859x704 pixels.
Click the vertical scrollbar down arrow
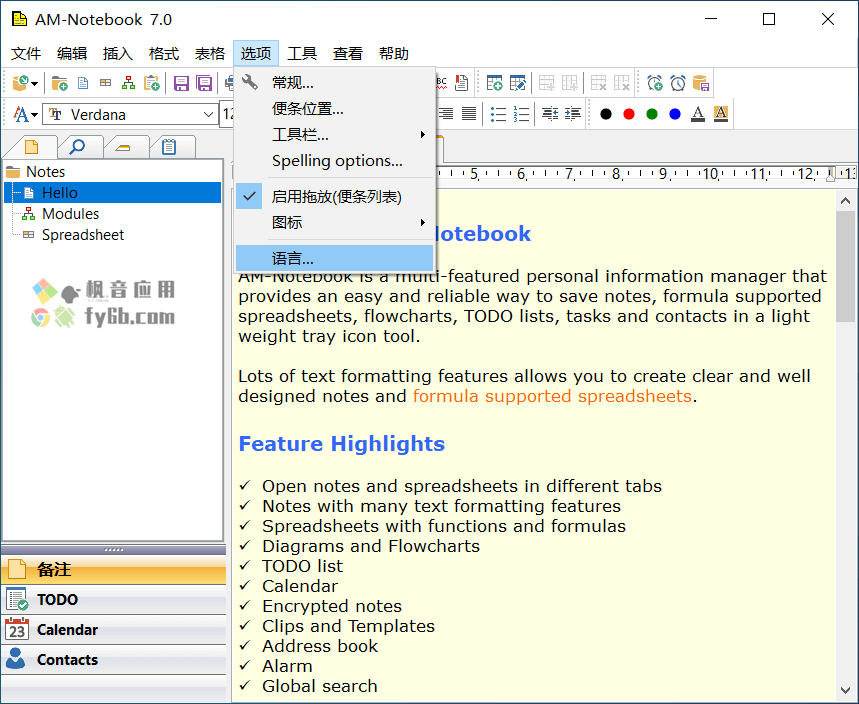coord(845,690)
